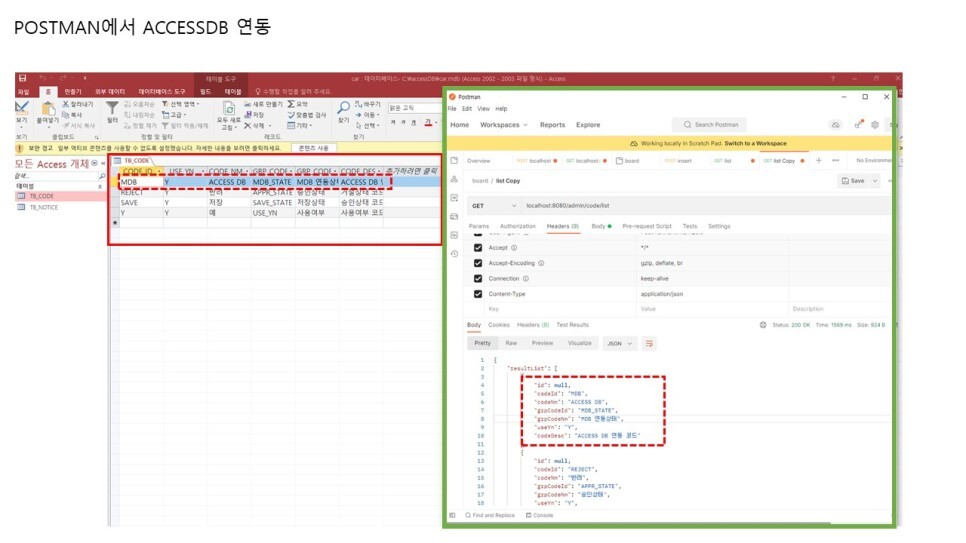The height and width of the screenshot is (543, 966).
Task: Open the Postman Edit menu
Action: [467, 108]
